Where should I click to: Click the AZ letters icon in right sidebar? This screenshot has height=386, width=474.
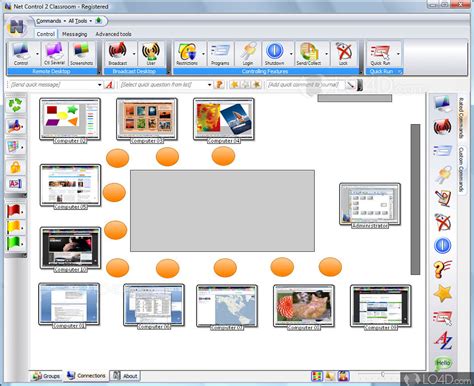(x=443, y=341)
